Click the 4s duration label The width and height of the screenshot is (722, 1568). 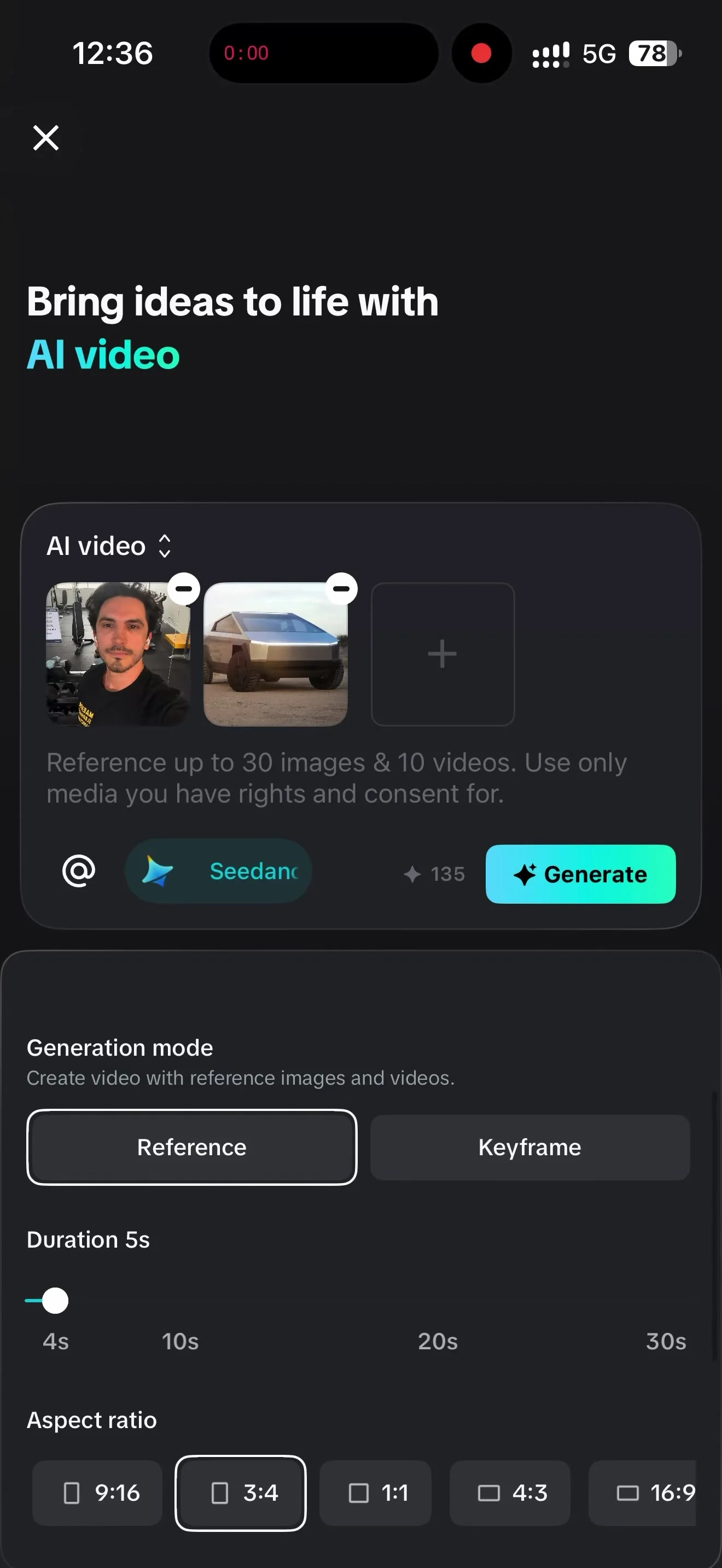tap(55, 1341)
